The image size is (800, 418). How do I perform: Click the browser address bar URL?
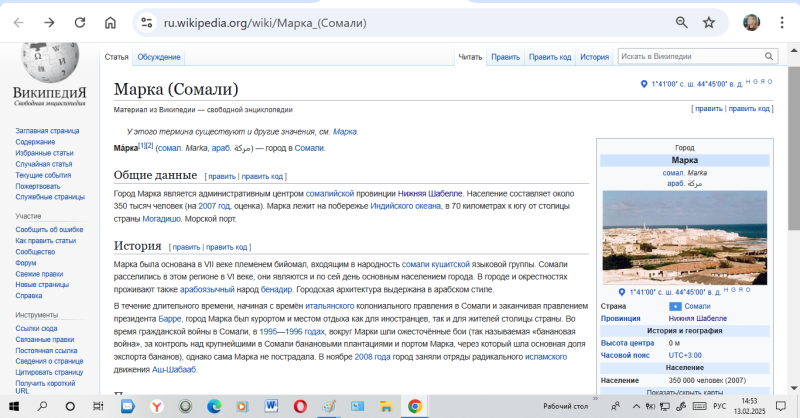point(265,23)
